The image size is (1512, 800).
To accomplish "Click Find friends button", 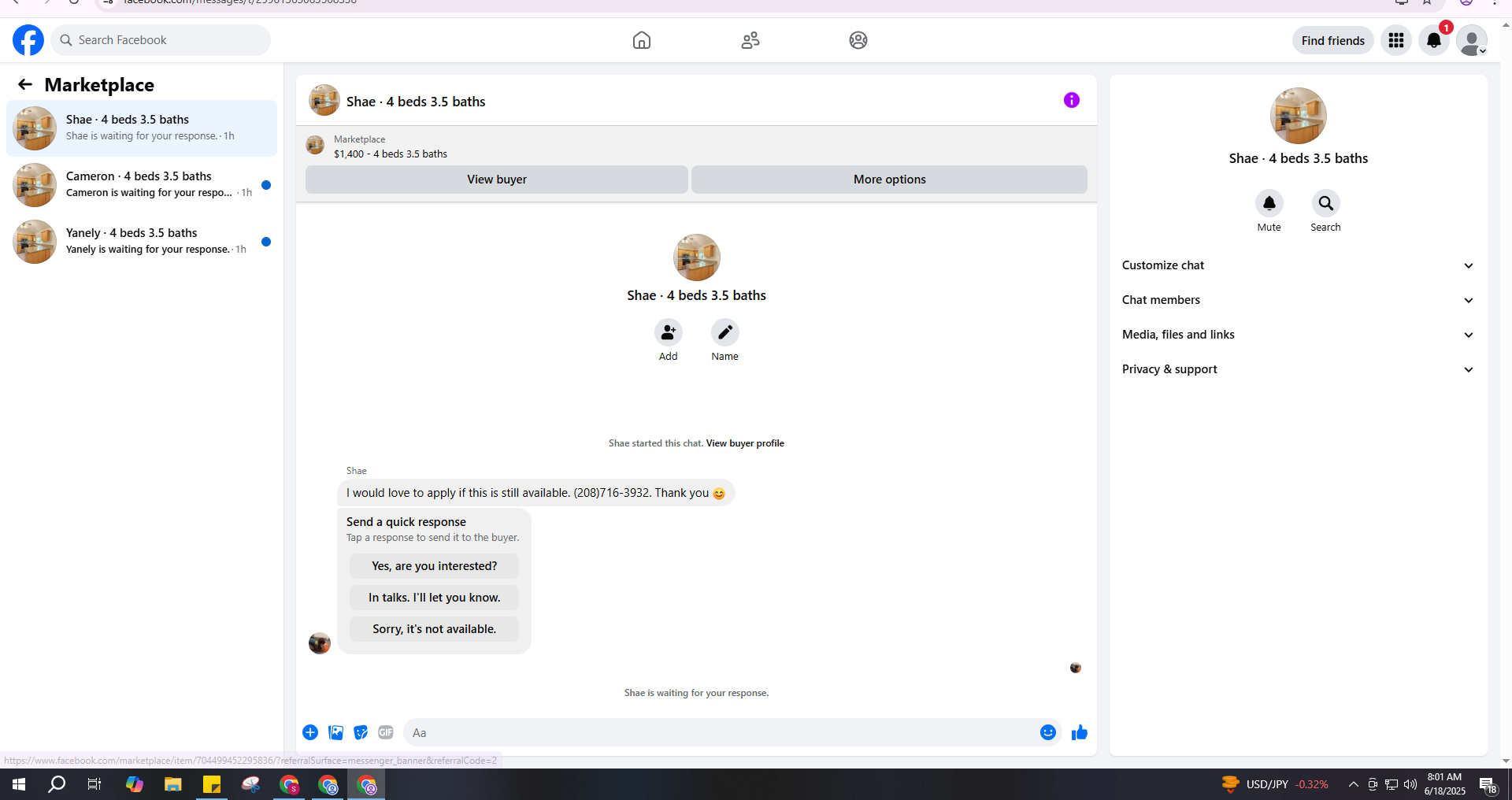I will [1333, 40].
